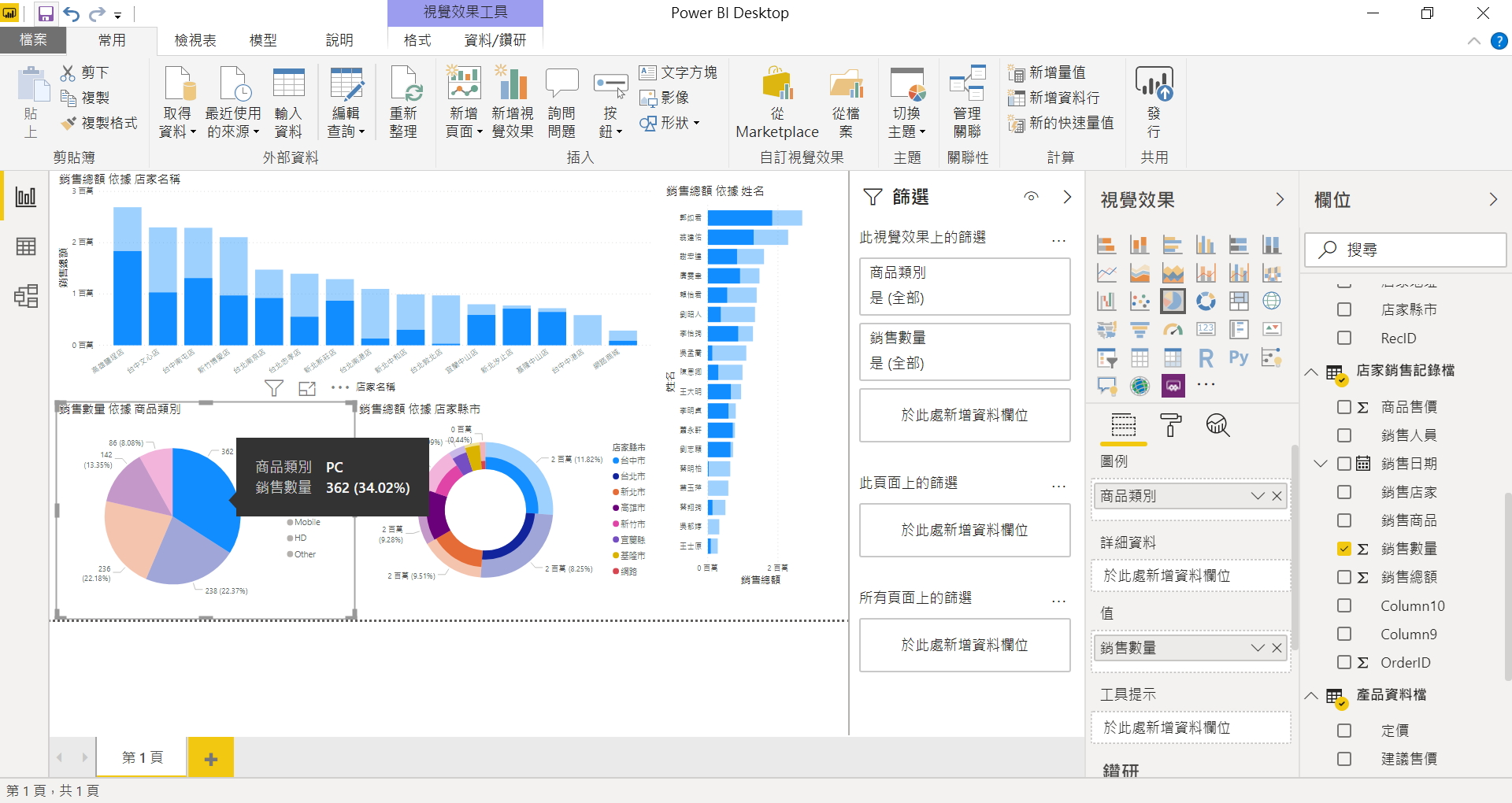The width and height of the screenshot is (1512, 803).
Task: Click Focus mode icon above pie chart
Action: click(307, 388)
